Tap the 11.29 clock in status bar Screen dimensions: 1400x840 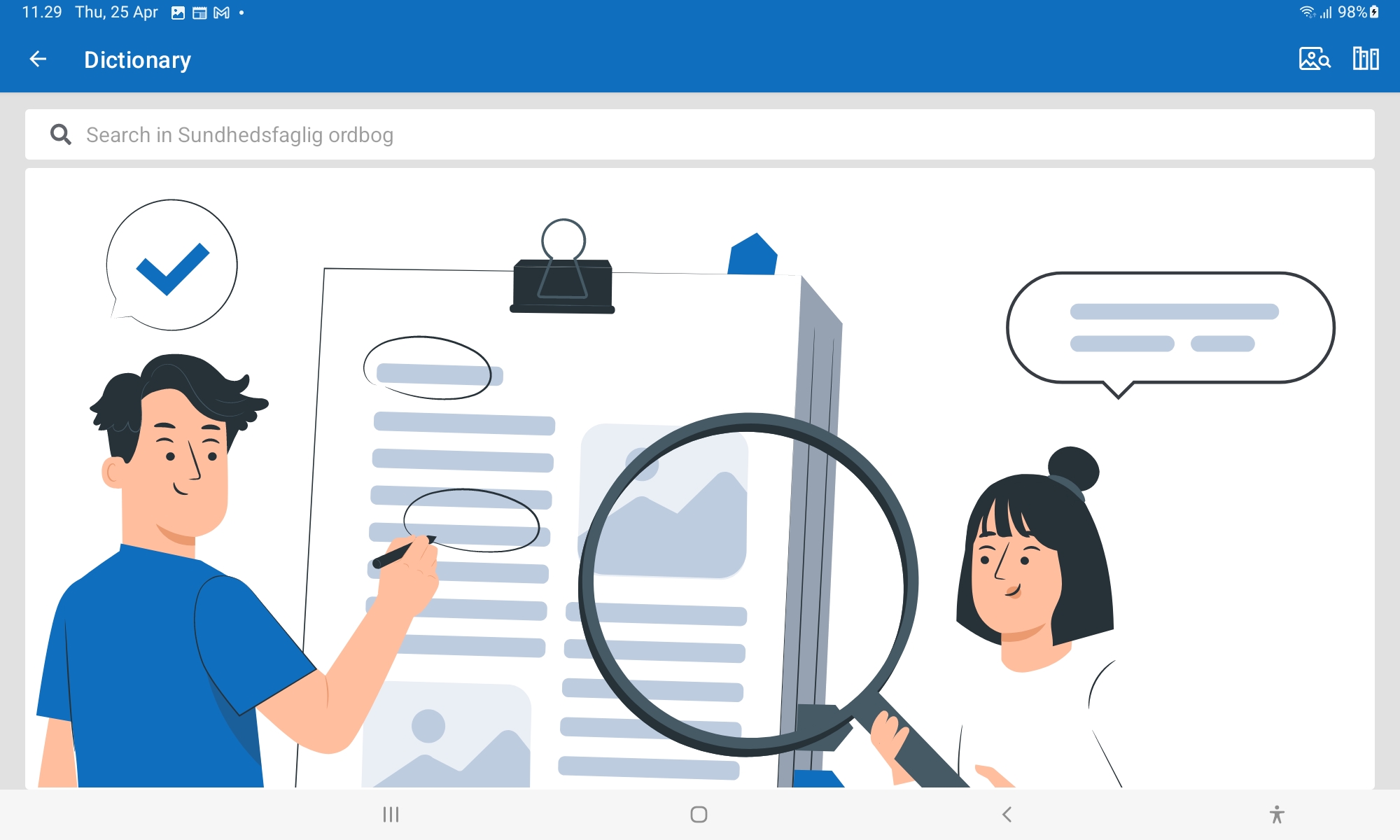[42, 12]
